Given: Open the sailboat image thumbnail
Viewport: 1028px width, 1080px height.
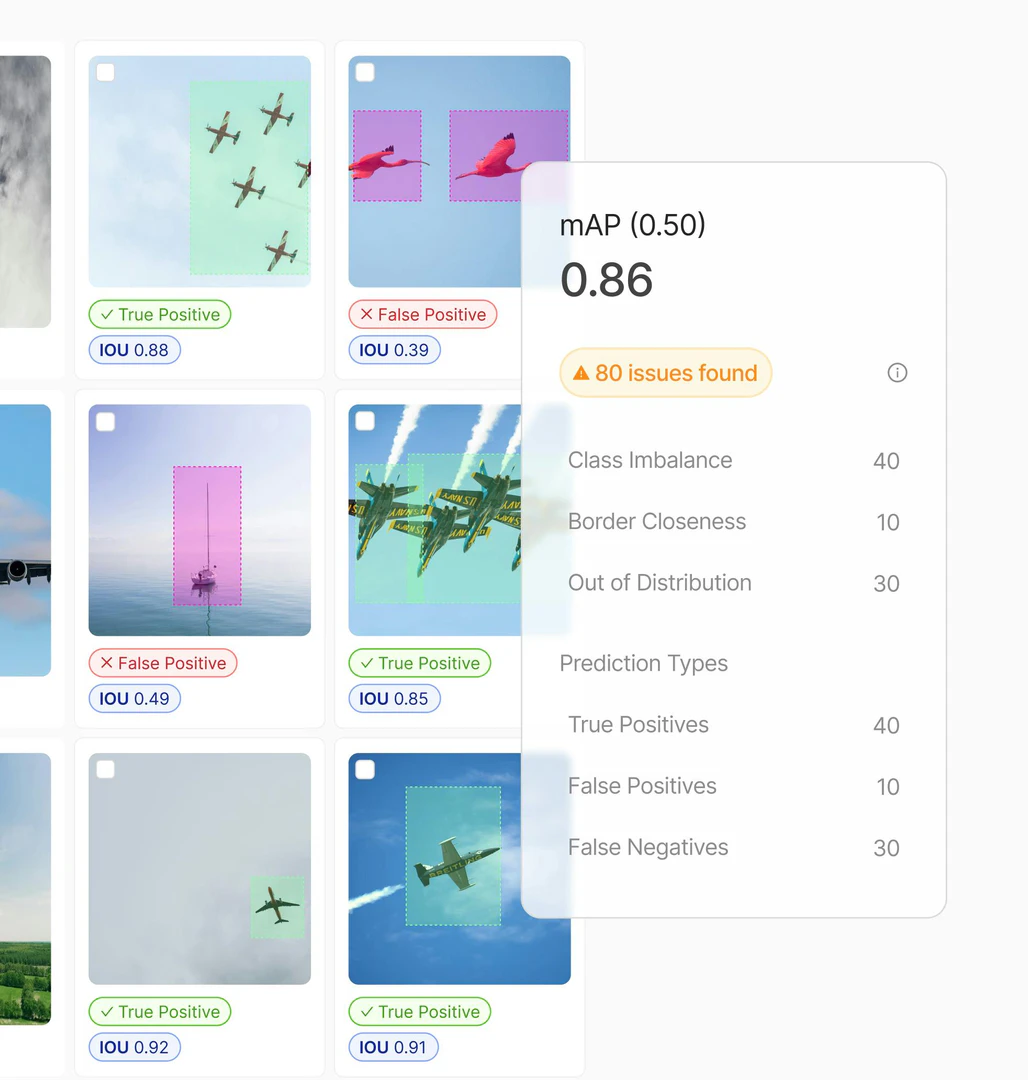Looking at the screenshot, I should [x=199, y=519].
